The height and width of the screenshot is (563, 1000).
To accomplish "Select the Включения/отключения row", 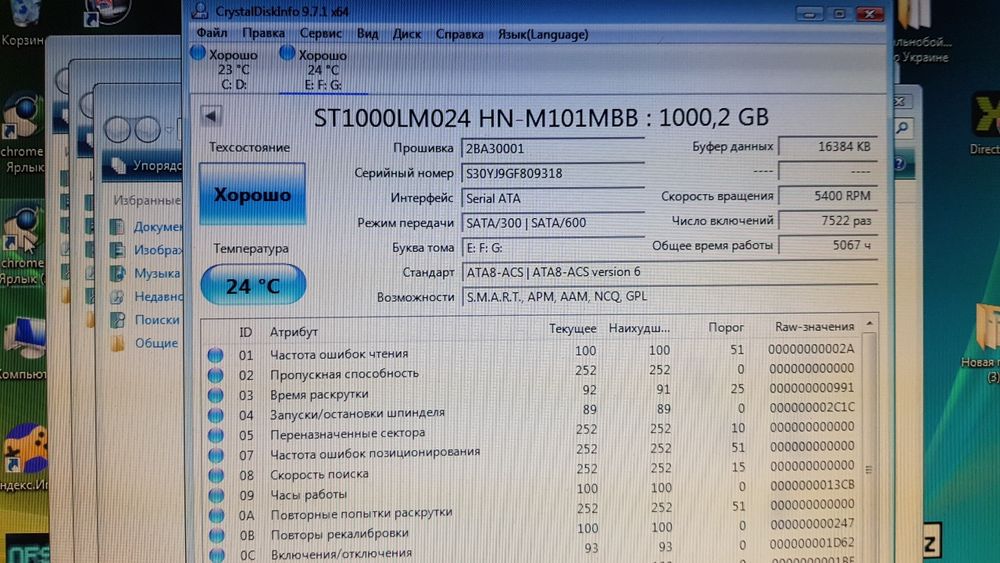I will 533,550.
